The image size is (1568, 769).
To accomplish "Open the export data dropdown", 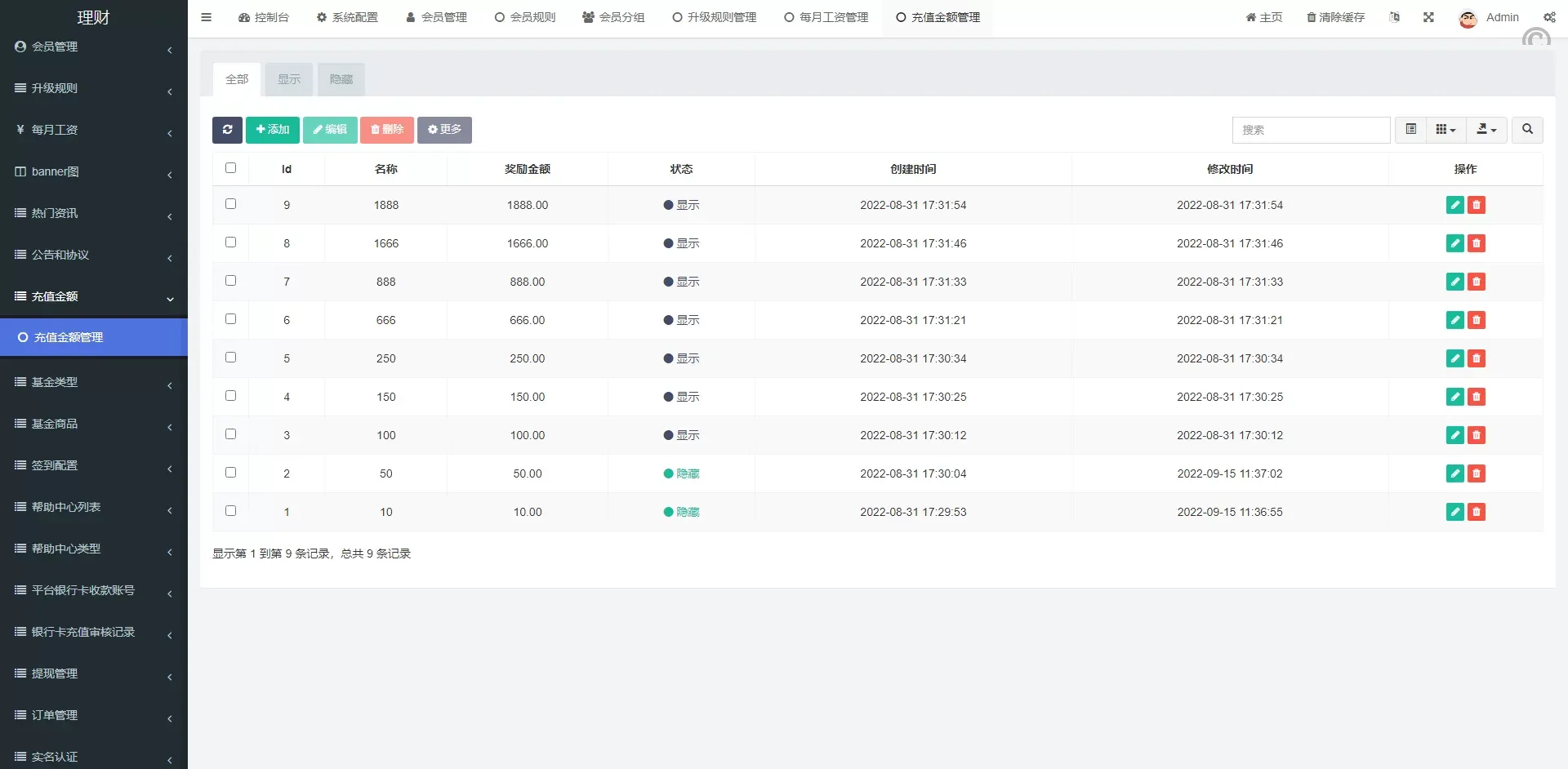I will click(x=1486, y=130).
